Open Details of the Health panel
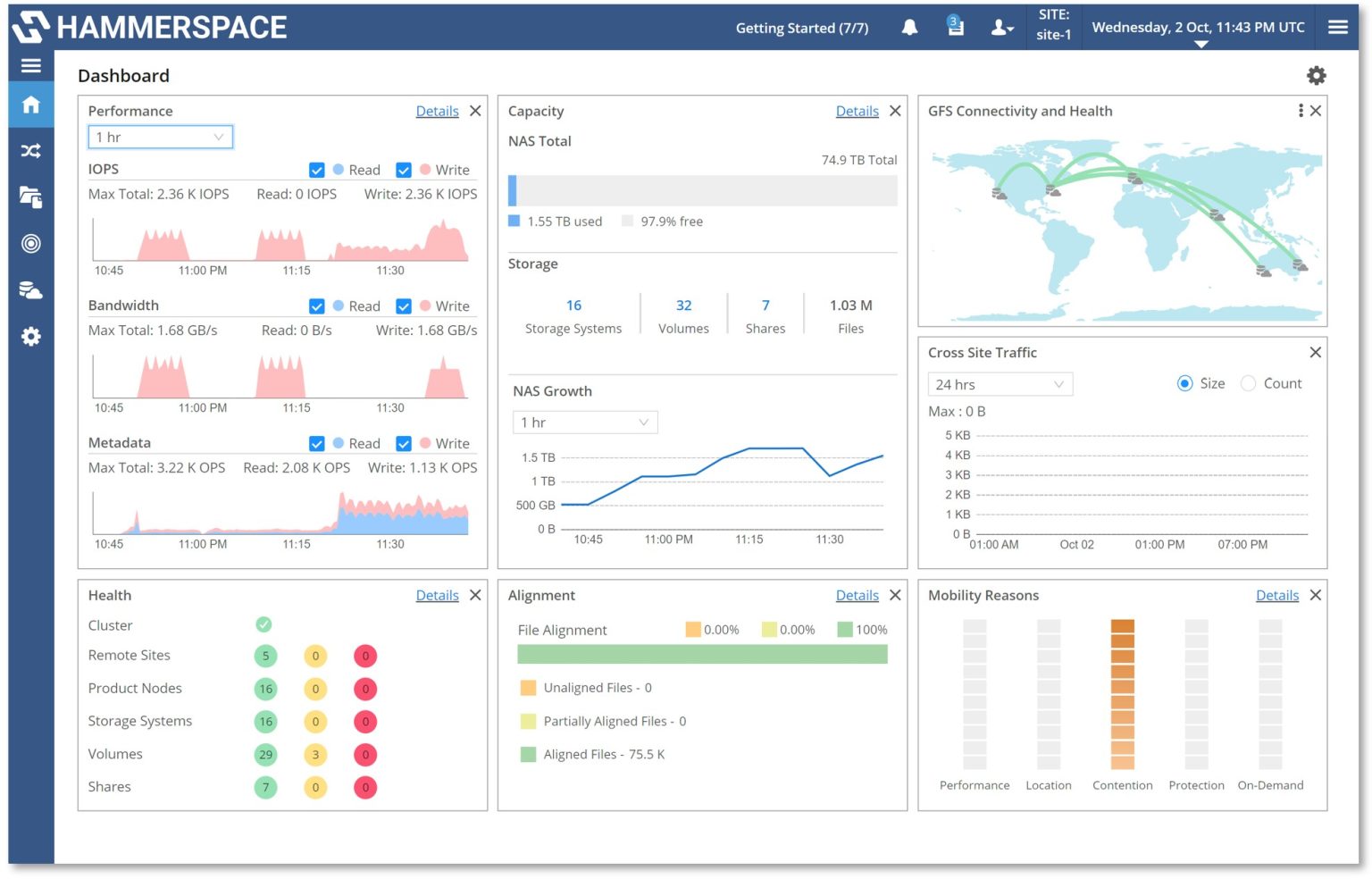1372x879 pixels. [x=437, y=595]
